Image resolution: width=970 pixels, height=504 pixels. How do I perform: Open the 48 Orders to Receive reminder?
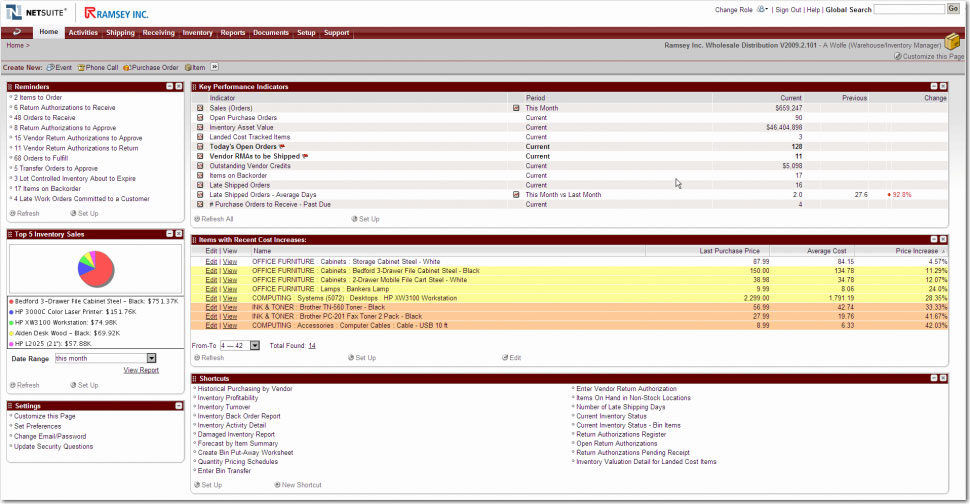tap(45, 118)
